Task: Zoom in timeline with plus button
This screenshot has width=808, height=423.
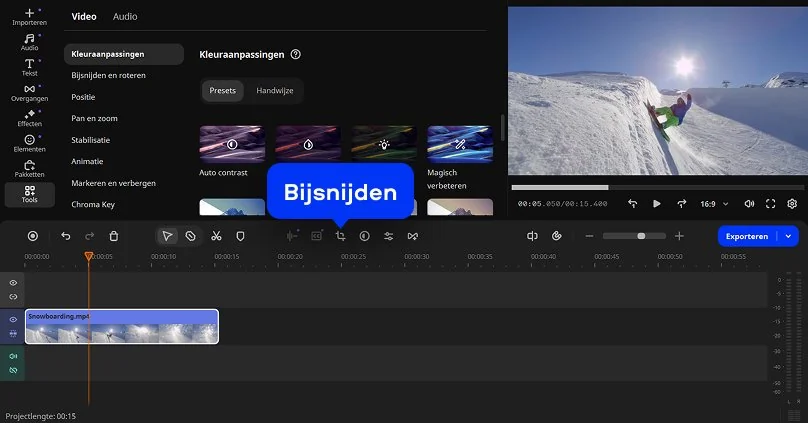Action: point(679,236)
